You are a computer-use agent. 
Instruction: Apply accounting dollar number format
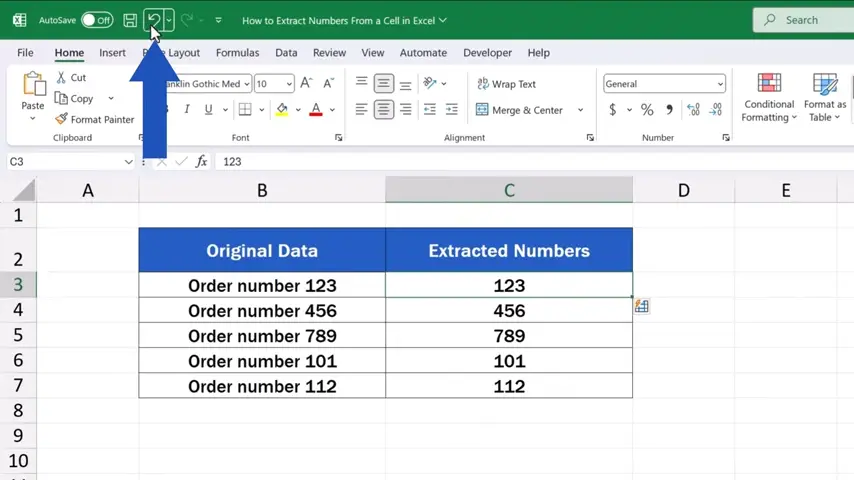pos(613,110)
